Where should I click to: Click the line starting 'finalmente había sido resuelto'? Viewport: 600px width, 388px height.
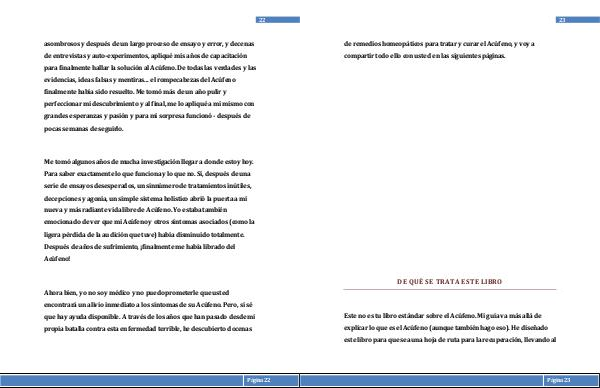135,92
